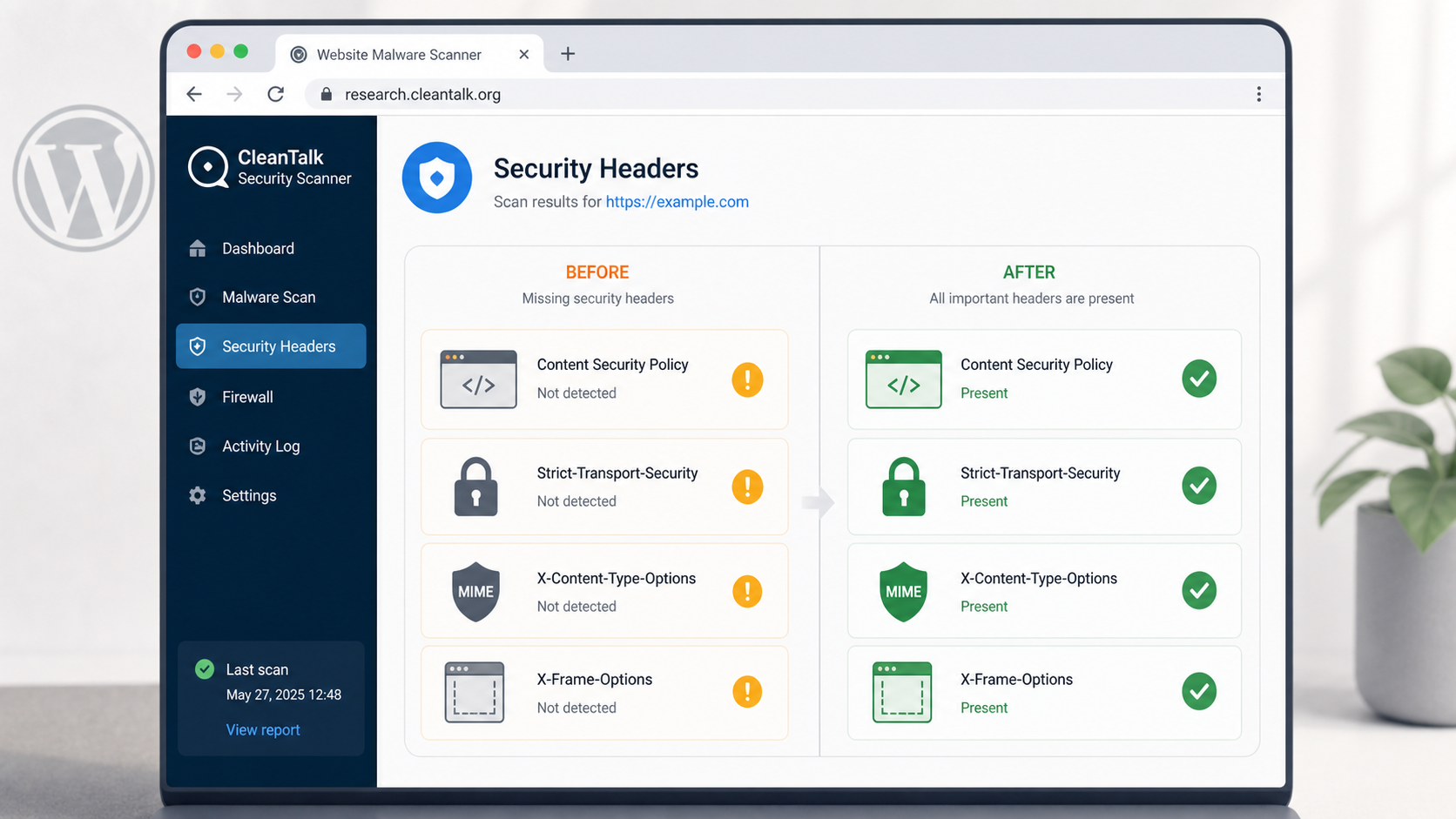Click 'Missing security headers' text
Screen dimensions: 1456x819
click(598, 299)
